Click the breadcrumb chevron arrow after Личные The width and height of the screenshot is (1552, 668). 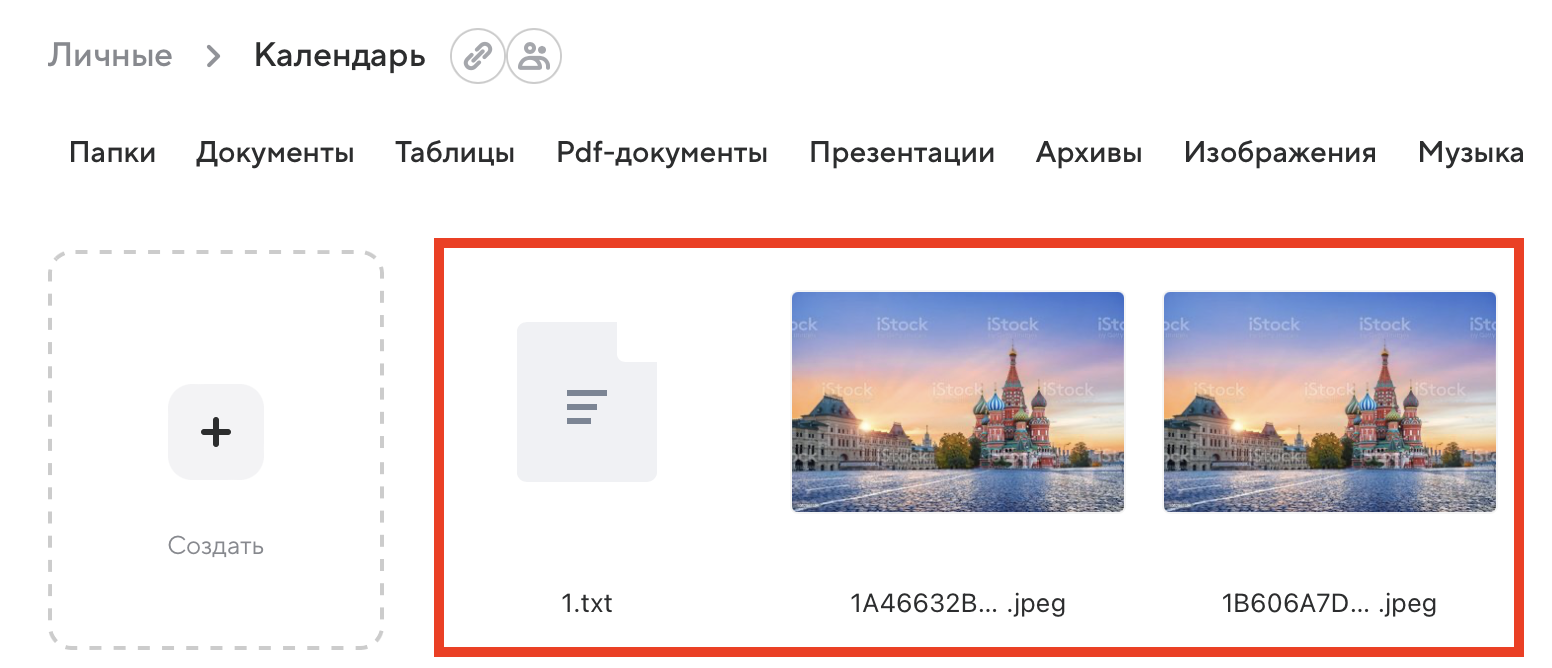pyautogui.click(x=212, y=56)
